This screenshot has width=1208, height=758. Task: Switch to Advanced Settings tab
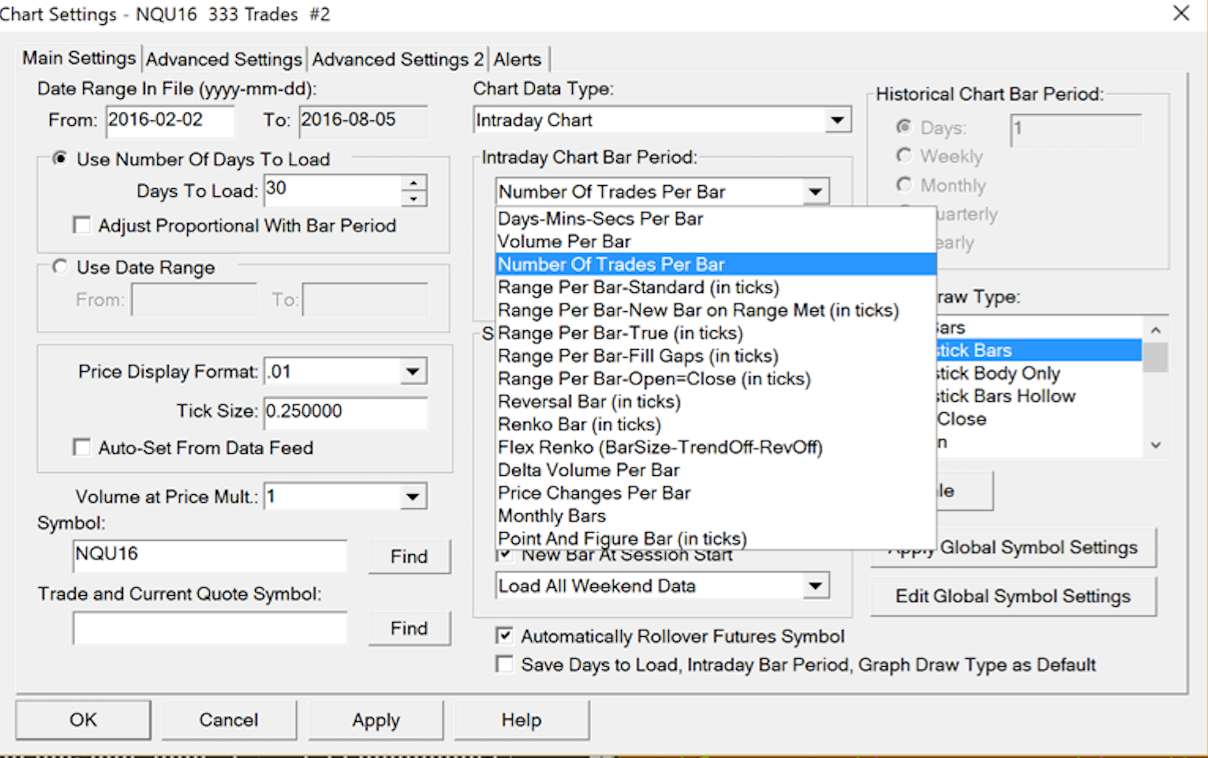[x=224, y=59]
